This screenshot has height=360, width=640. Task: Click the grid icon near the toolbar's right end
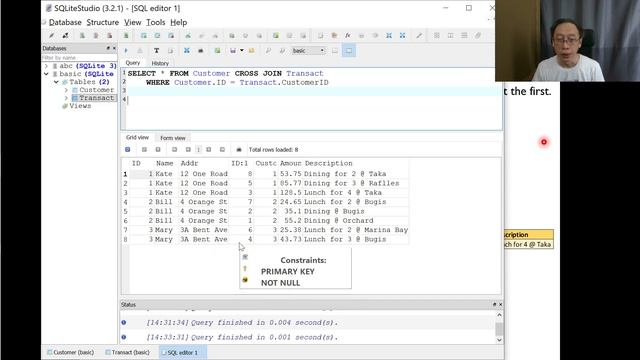437,36
